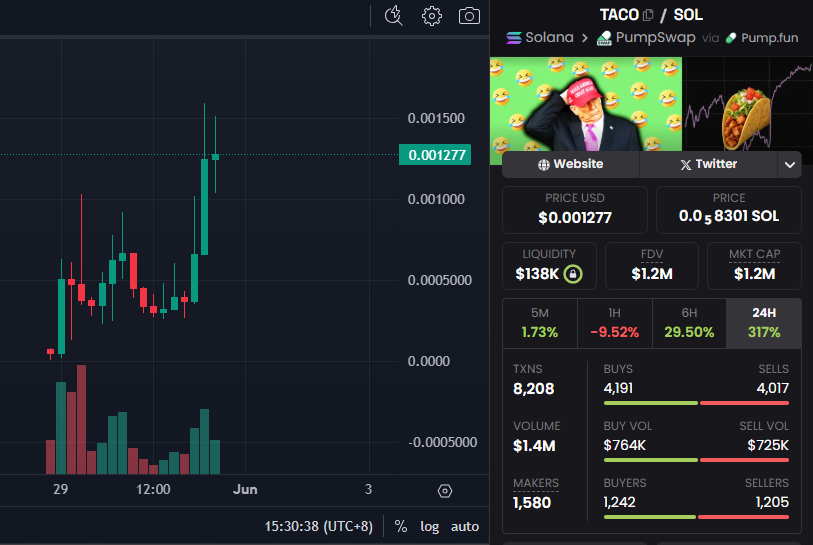
Task: Click the X logo on Twitter button
Action: point(685,164)
